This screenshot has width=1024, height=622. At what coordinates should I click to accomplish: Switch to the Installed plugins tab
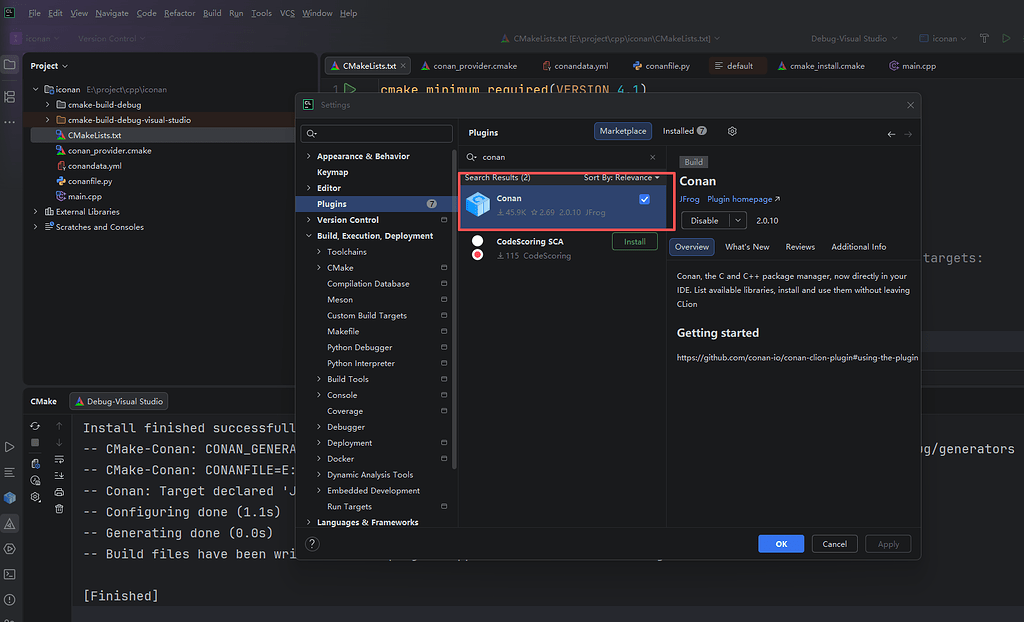(x=684, y=131)
